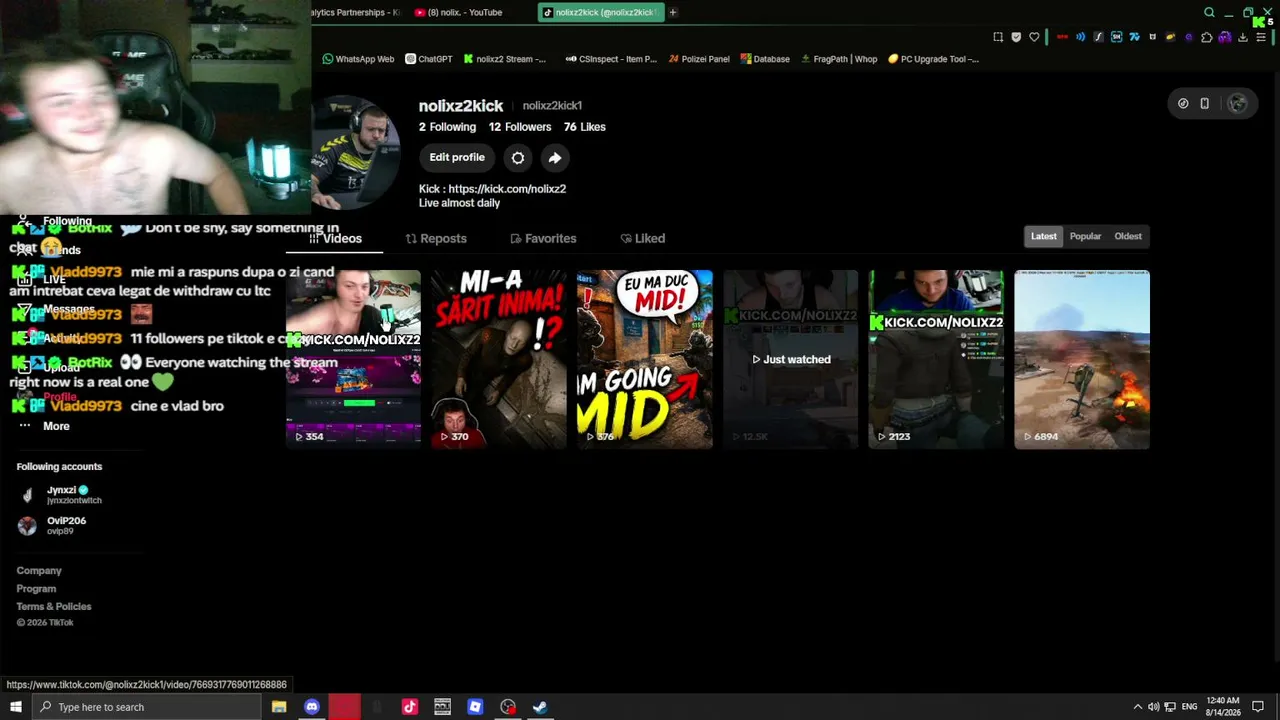Play the MI-A SĂRIT INIMA video
Screen dimensions: 1280x720
[499, 359]
